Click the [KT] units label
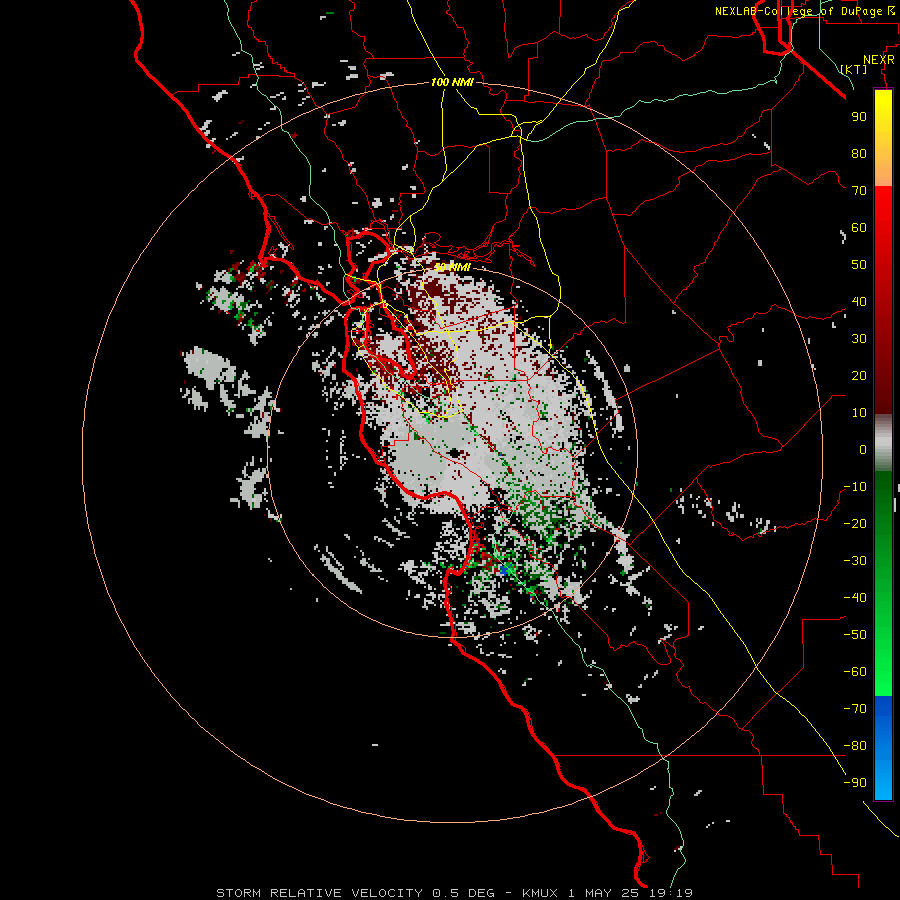 (854, 69)
